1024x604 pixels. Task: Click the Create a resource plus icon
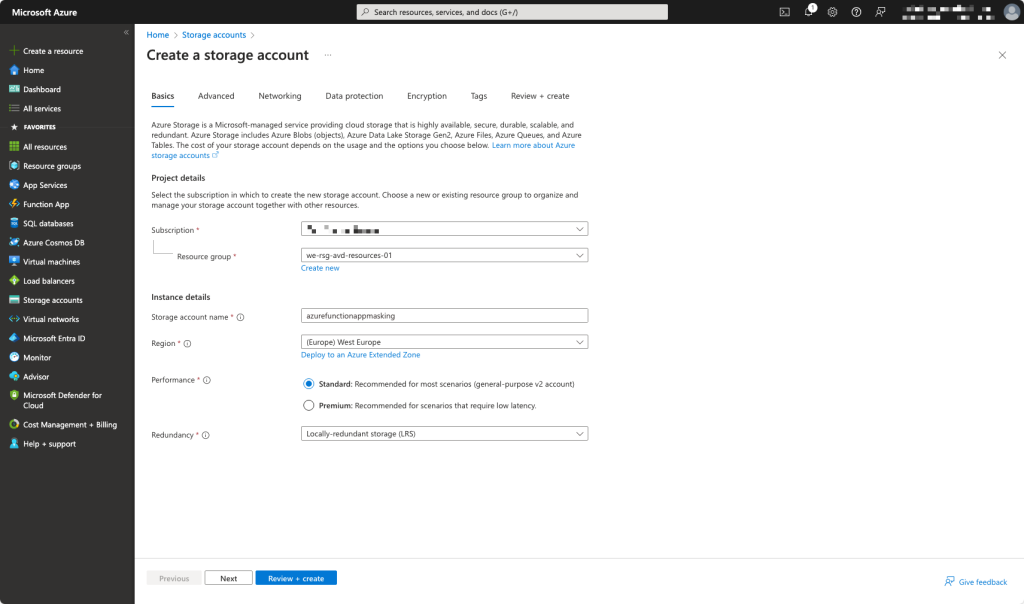click(14, 50)
